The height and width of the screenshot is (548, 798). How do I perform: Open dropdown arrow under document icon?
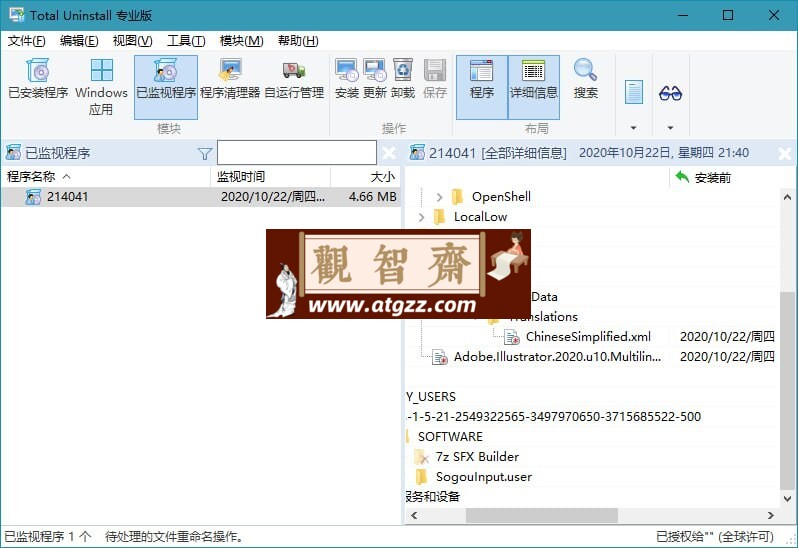point(634,128)
